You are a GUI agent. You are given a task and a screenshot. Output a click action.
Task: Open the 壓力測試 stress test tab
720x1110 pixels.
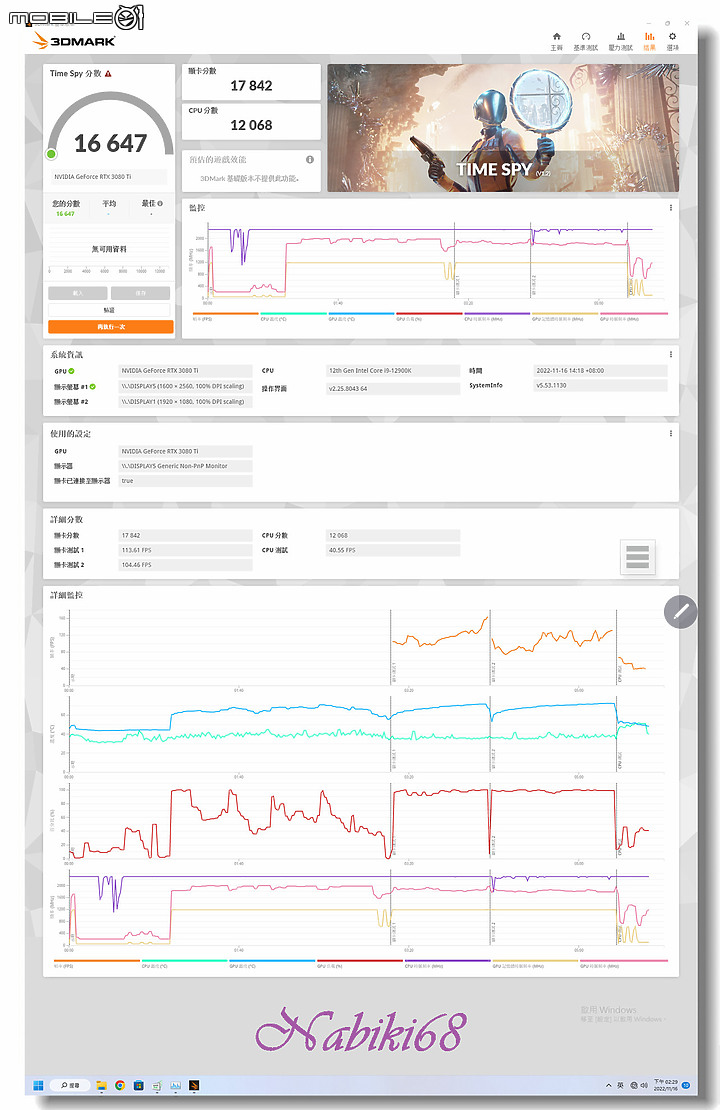[x=620, y=41]
